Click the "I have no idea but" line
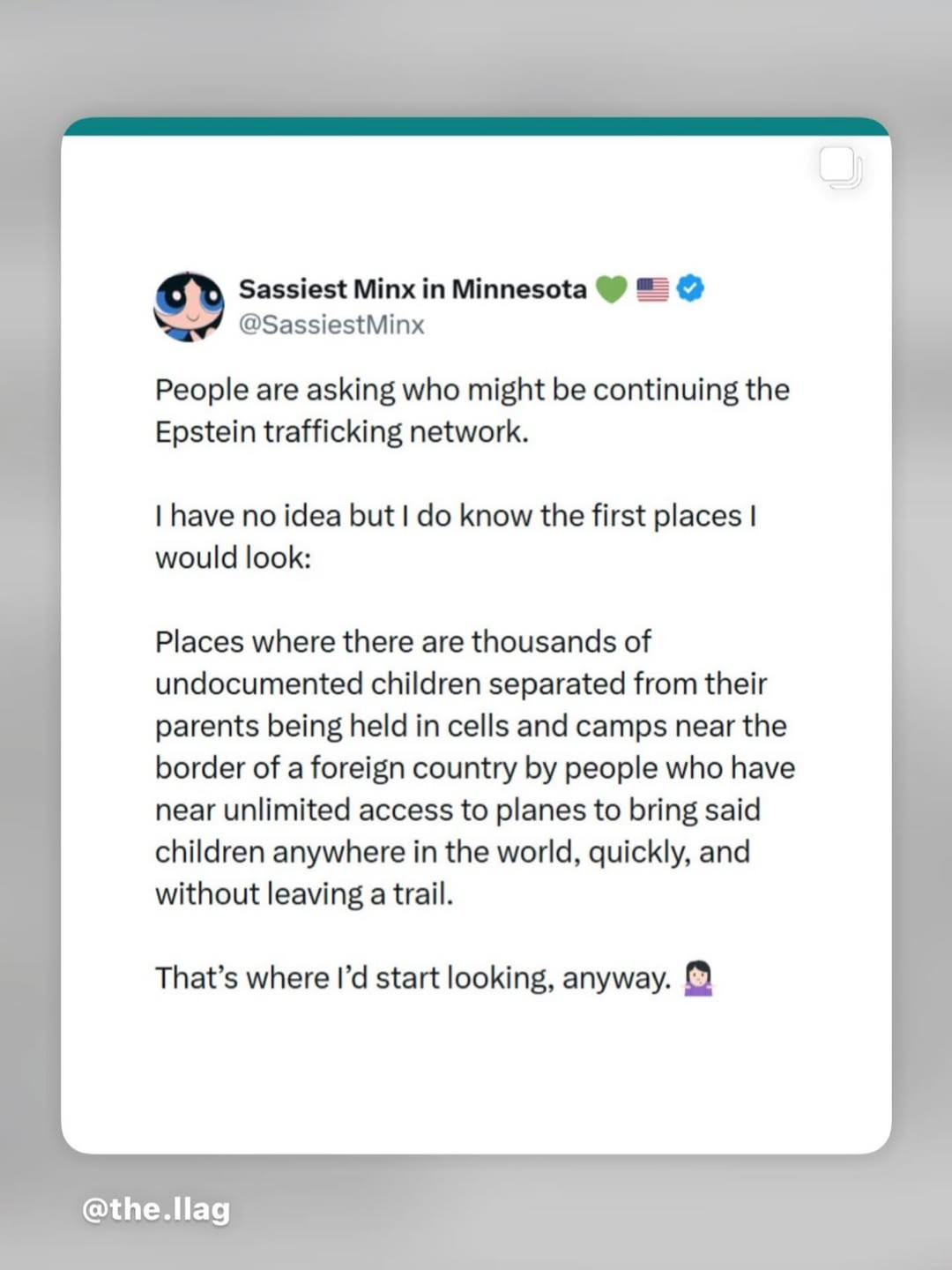Image resolution: width=952 pixels, height=1270 pixels. (455, 516)
